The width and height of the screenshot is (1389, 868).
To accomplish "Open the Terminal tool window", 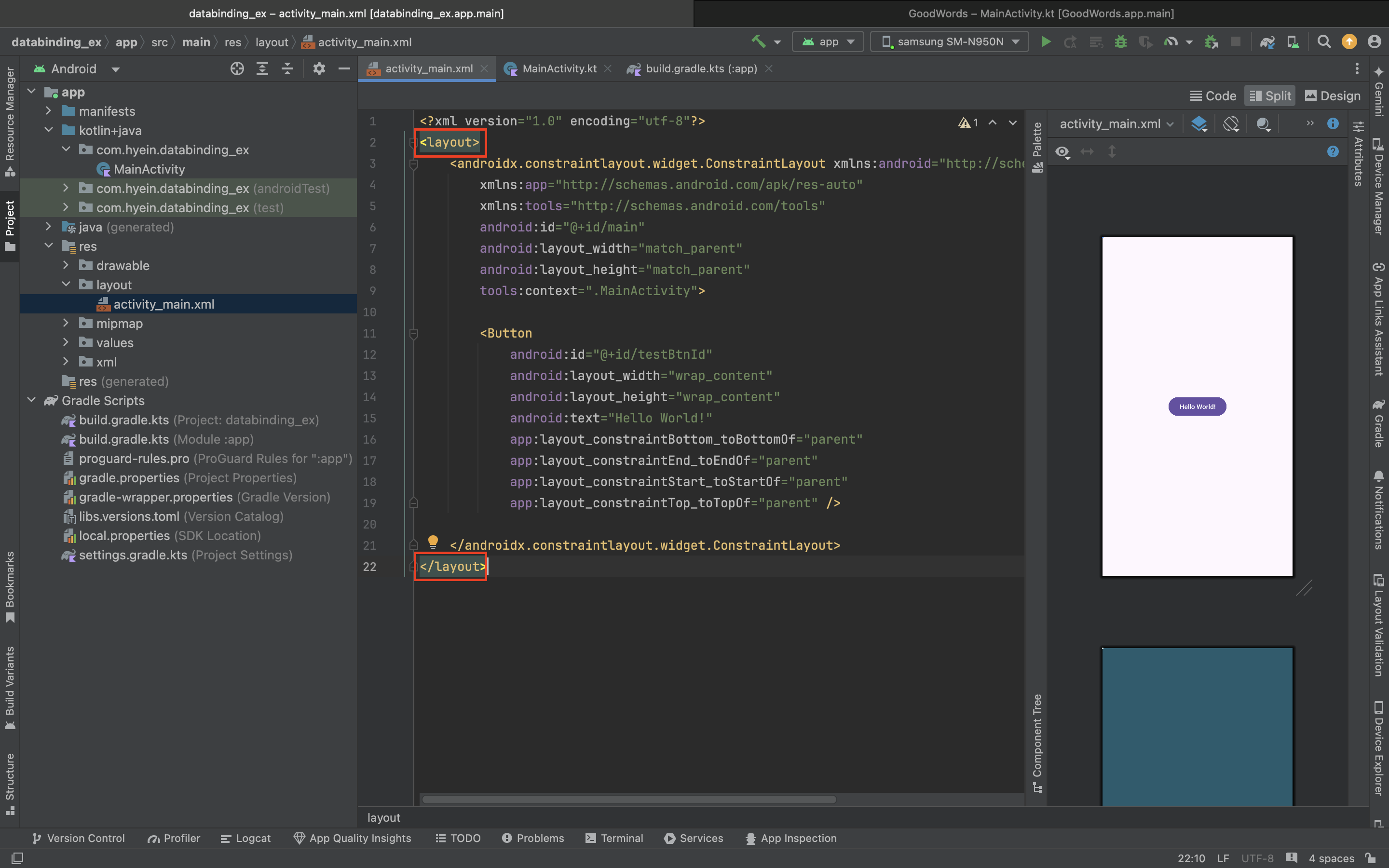I will [614, 838].
